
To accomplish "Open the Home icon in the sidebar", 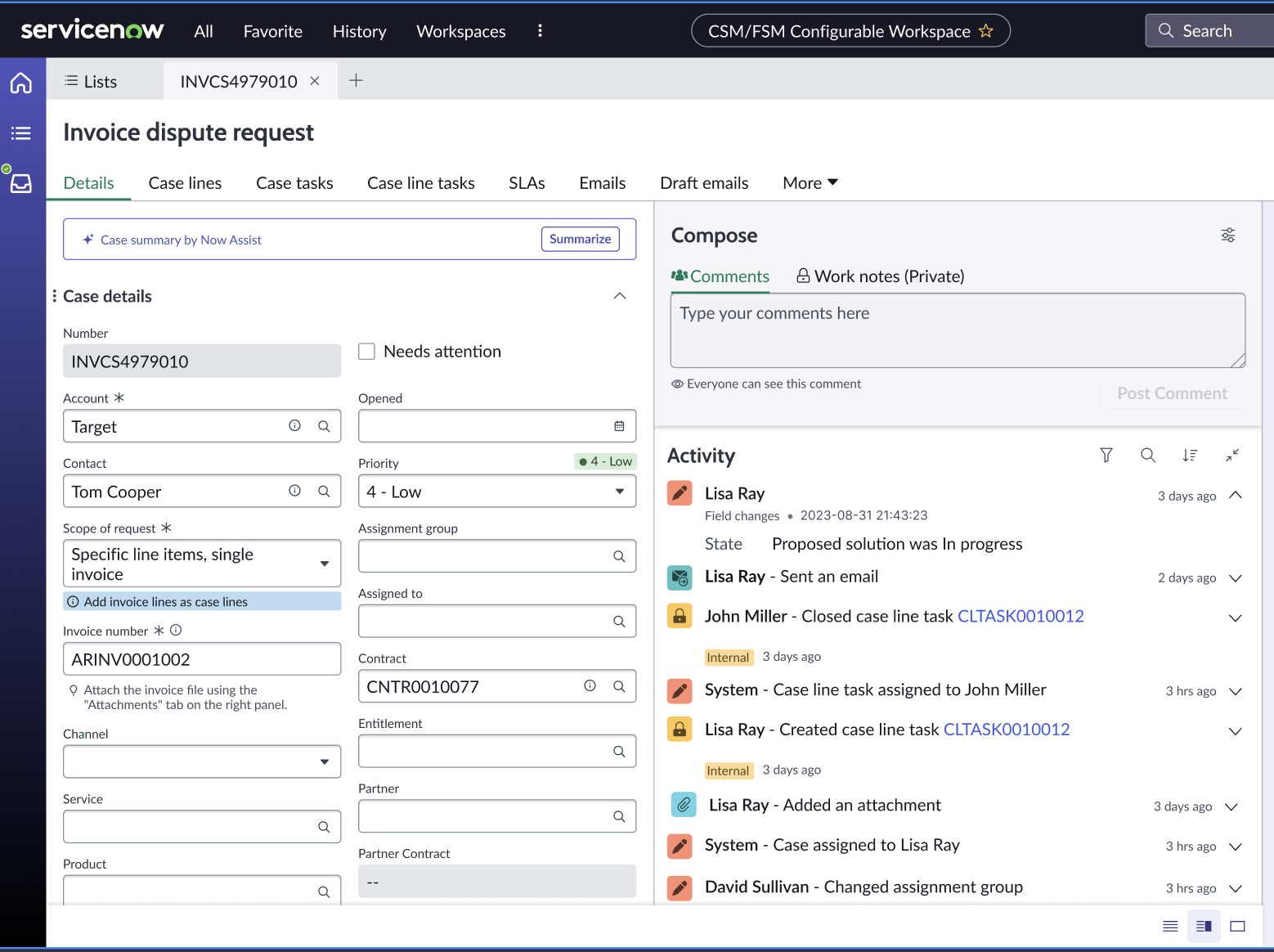I will point(21,83).
